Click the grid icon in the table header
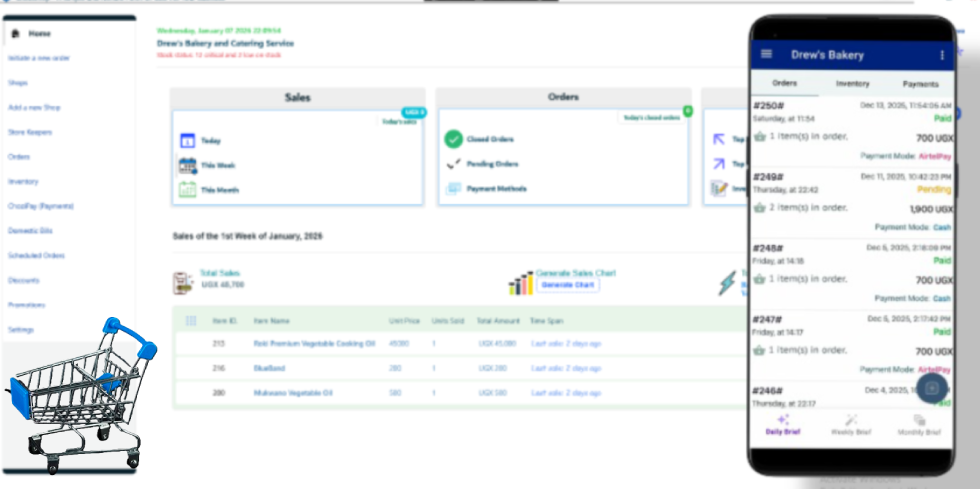Viewport: 980px width, 489px height. click(191, 321)
